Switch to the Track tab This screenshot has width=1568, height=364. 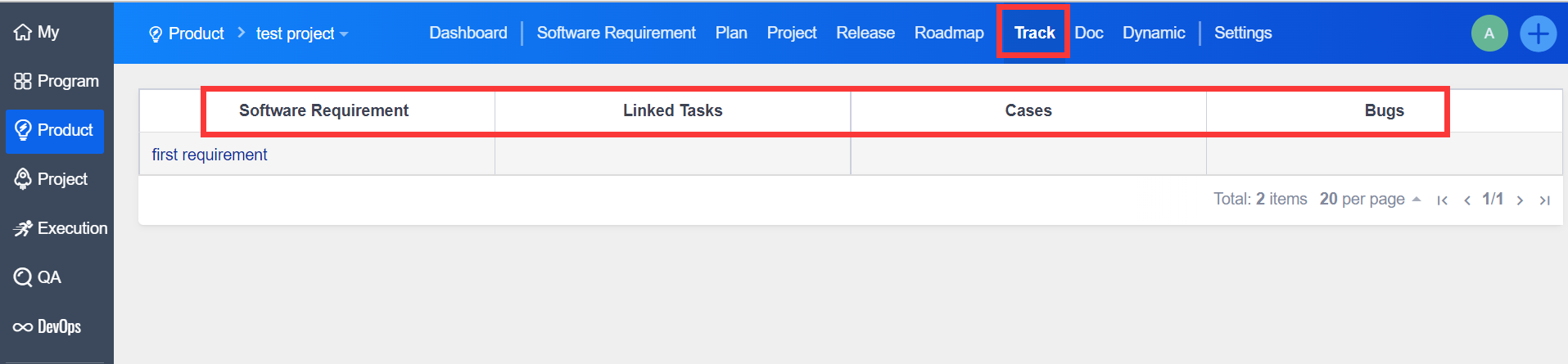click(x=1034, y=33)
